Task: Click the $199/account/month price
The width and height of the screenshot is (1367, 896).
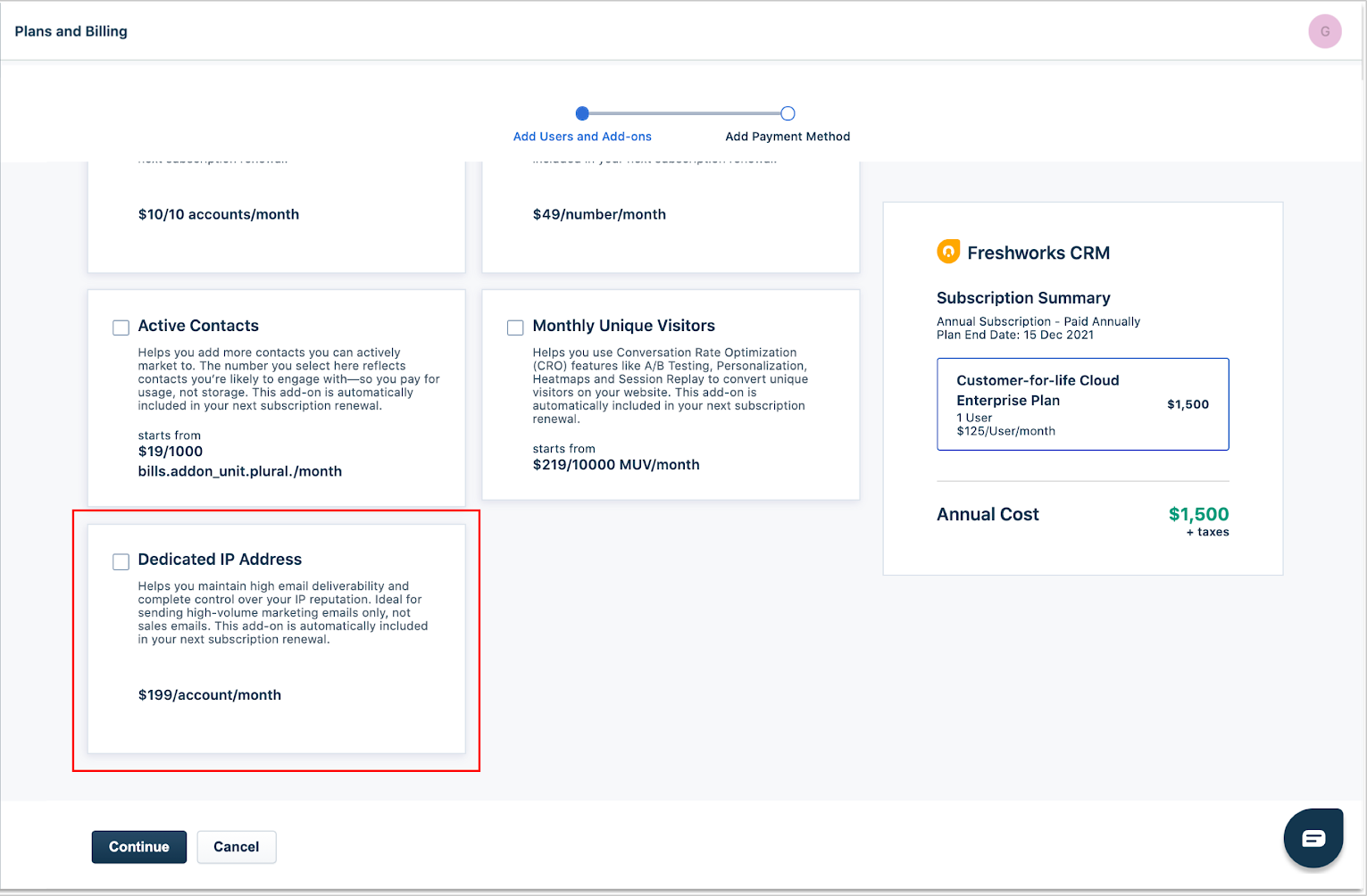Action: [210, 695]
